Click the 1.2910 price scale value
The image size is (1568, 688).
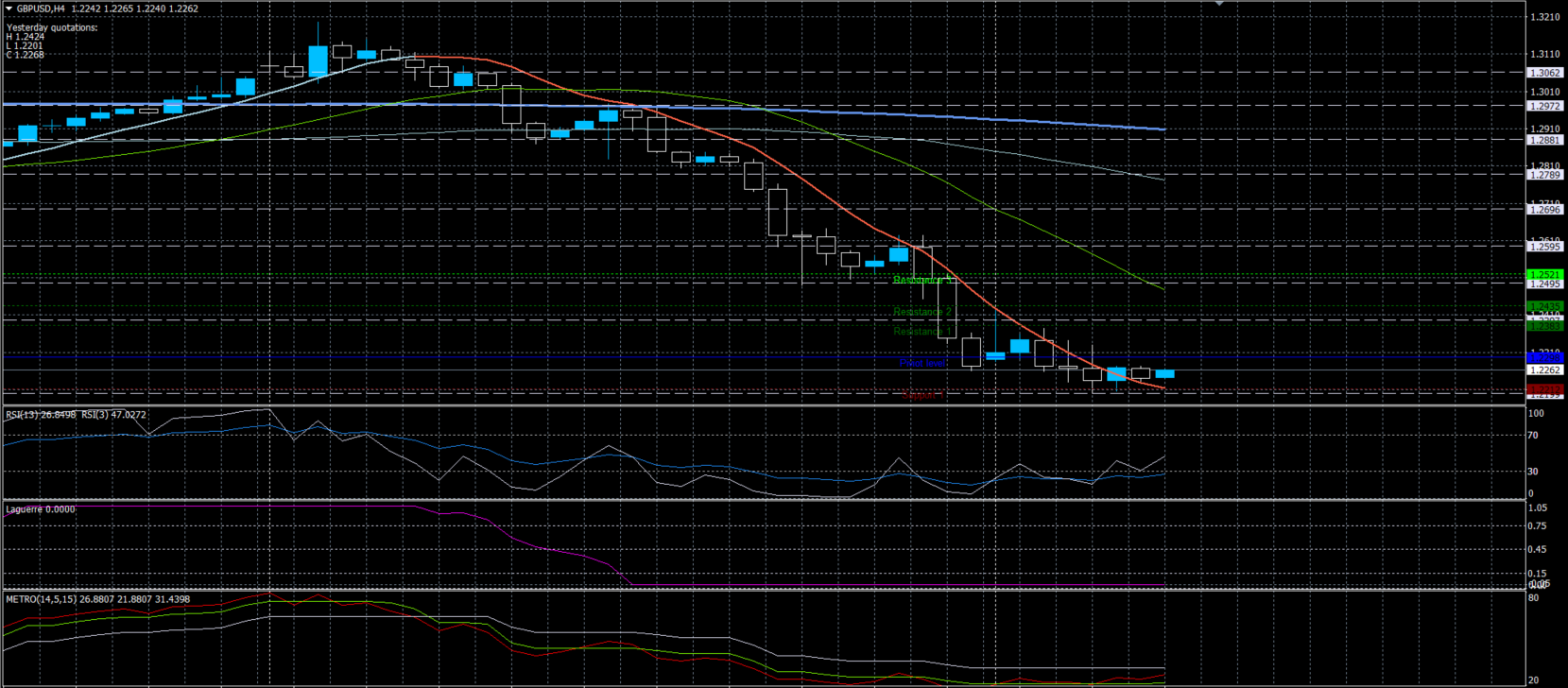[1545, 129]
